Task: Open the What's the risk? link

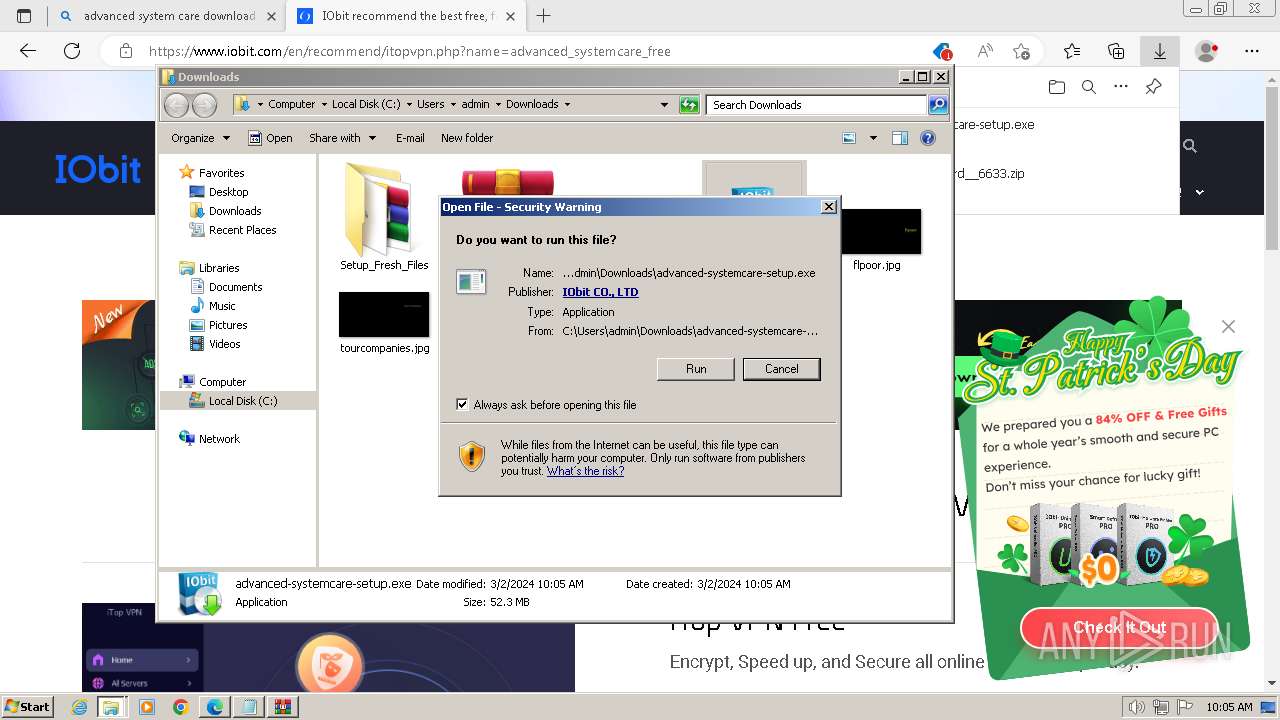Action: pos(585,471)
